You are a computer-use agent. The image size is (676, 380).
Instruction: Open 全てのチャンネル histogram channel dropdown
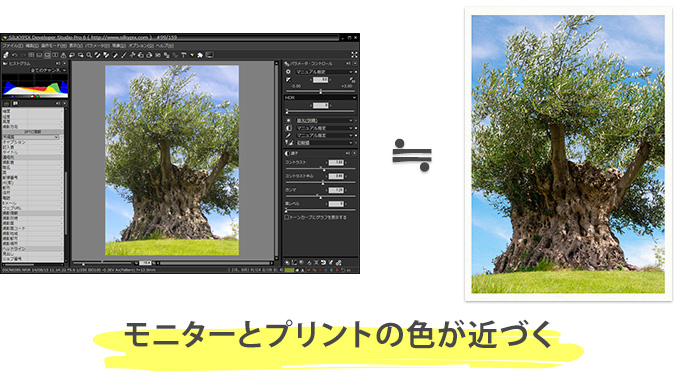coord(47,70)
